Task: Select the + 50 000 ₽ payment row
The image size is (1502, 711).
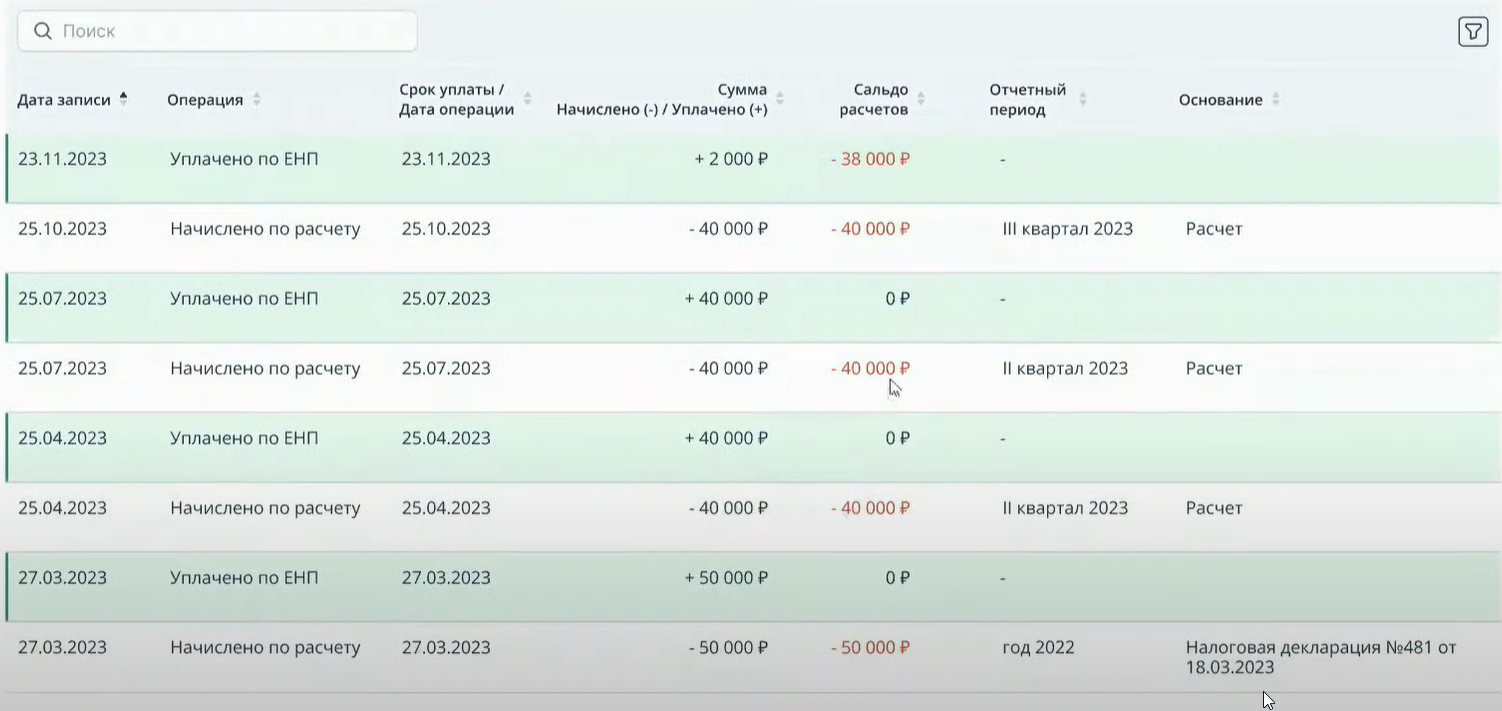Action: pyautogui.click(x=726, y=578)
